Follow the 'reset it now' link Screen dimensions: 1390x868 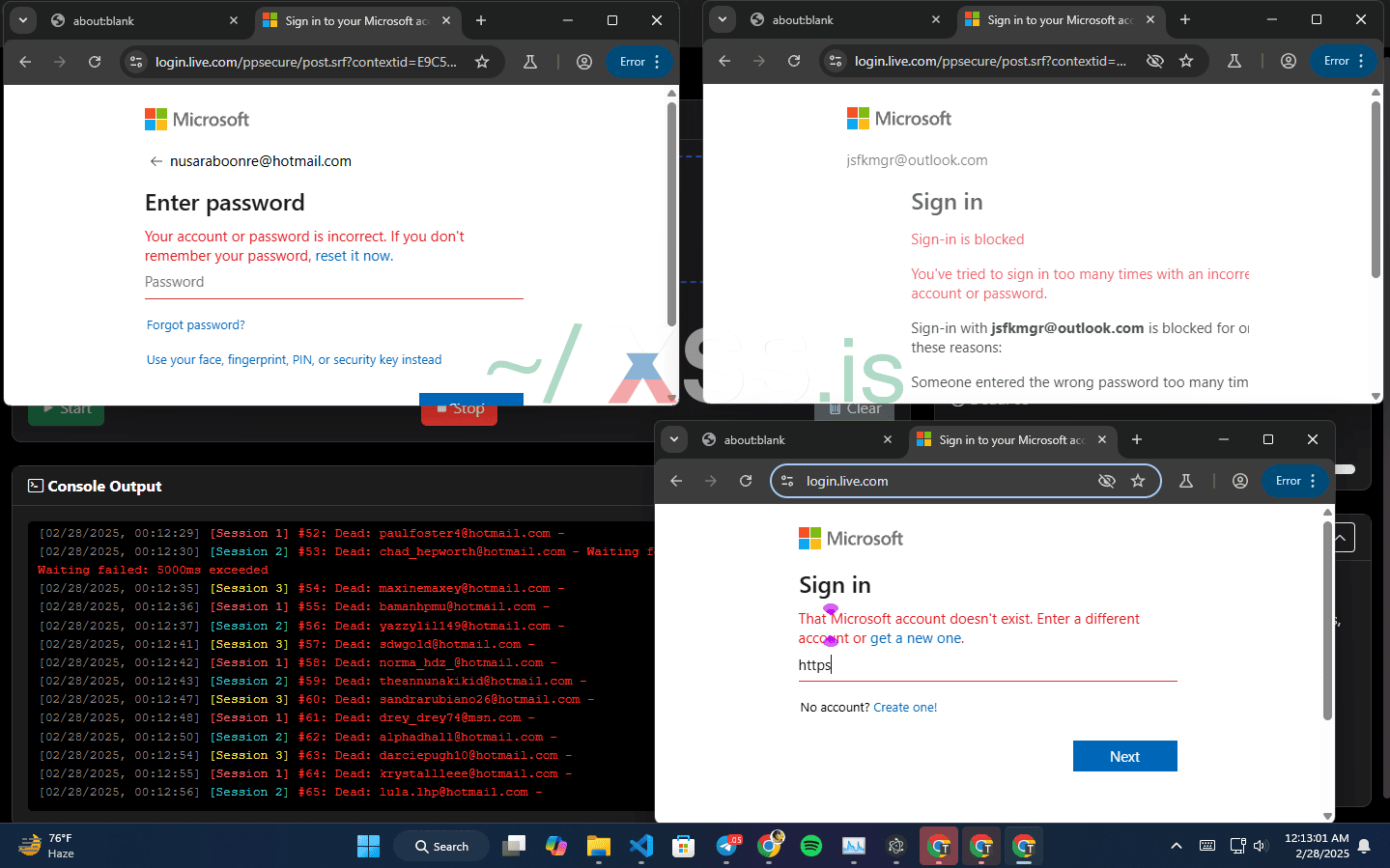coord(353,256)
